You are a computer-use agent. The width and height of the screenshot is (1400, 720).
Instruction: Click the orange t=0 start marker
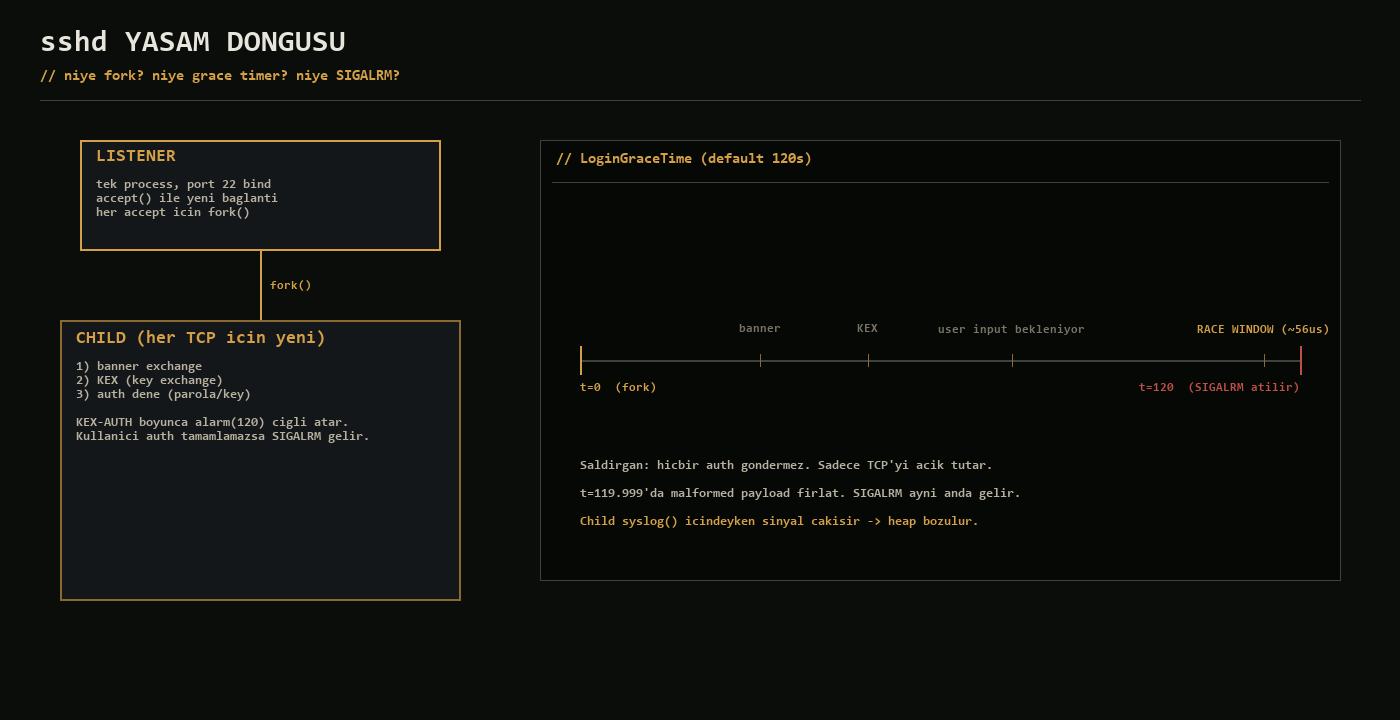[x=581, y=361]
